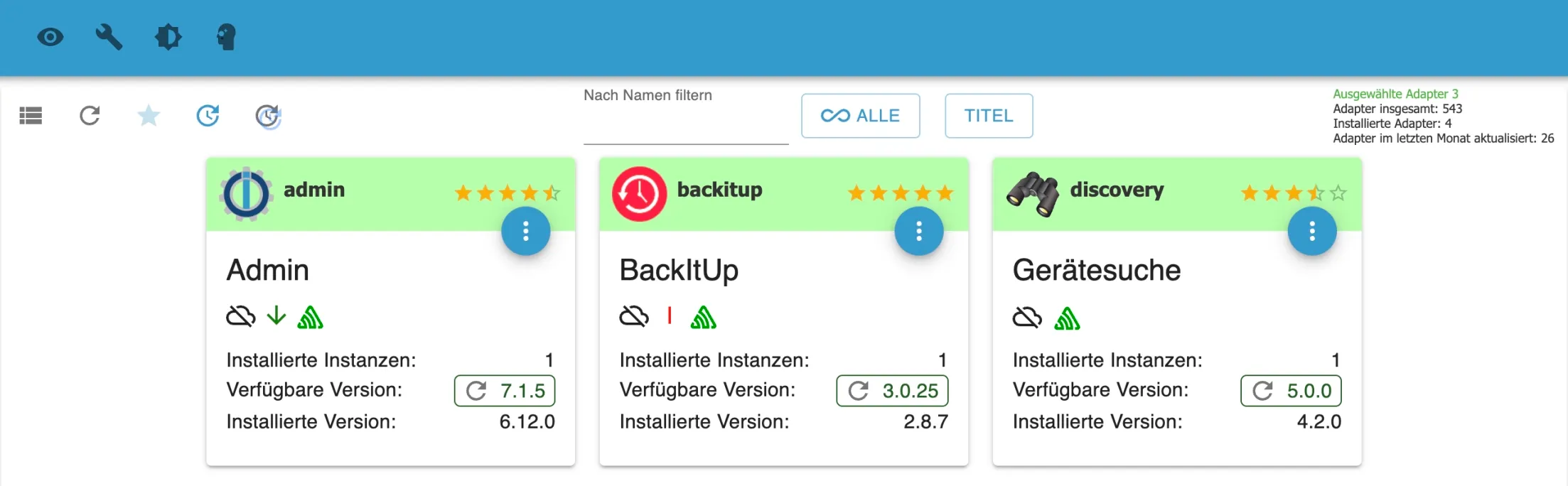Image resolution: width=1568 pixels, height=486 pixels.
Task: Toggle expert mode head icon
Action: tap(226, 37)
